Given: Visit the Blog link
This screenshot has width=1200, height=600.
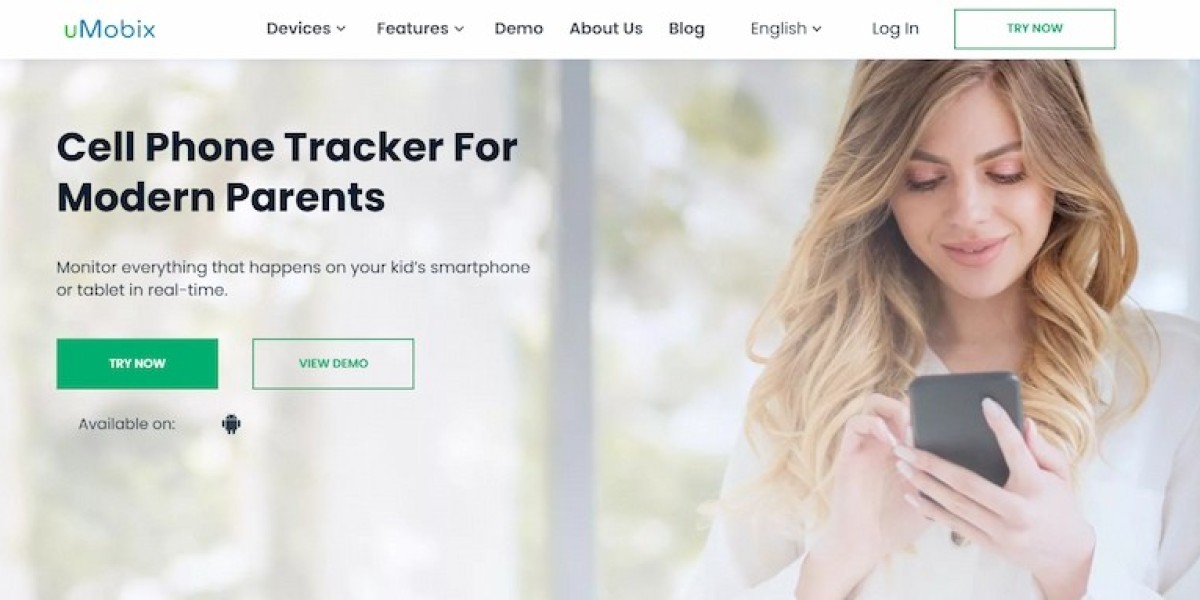Looking at the screenshot, I should point(686,29).
